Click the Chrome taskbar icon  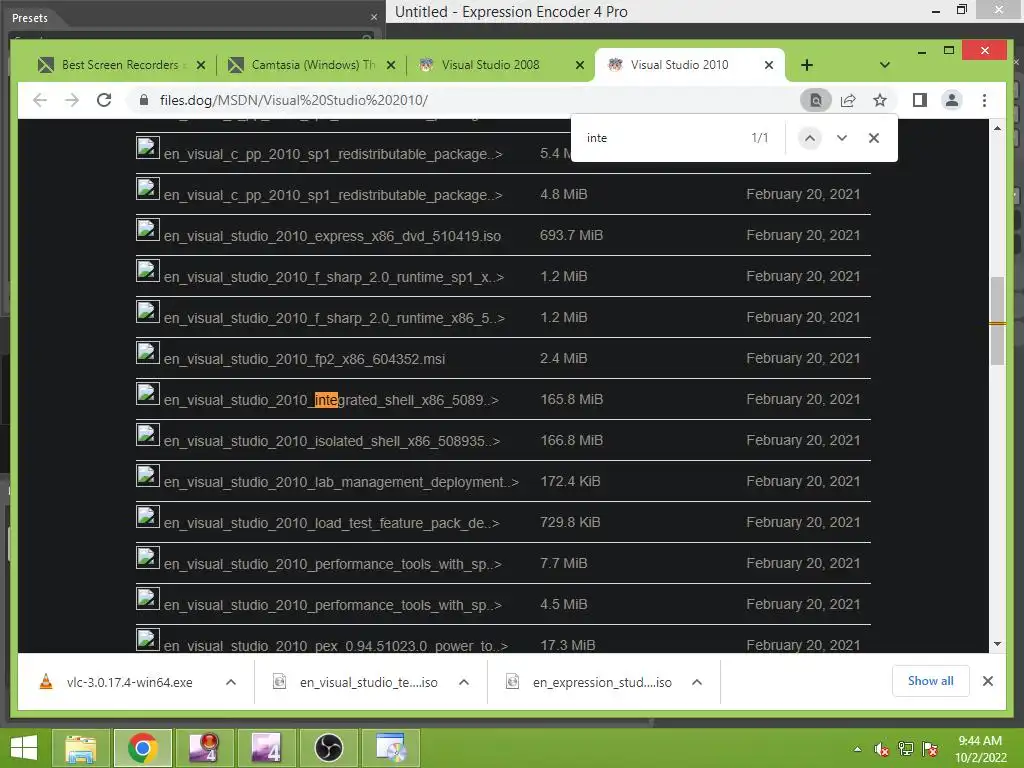[x=143, y=748]
